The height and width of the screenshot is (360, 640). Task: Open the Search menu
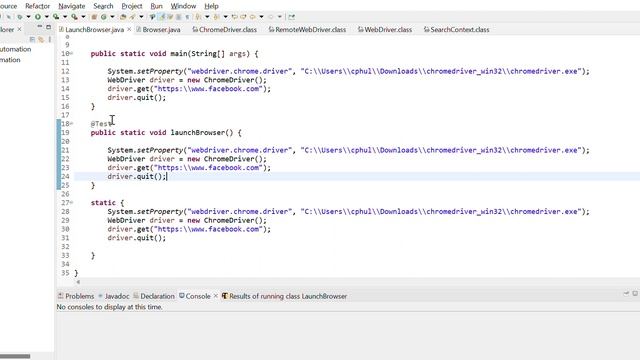(103, 6)
